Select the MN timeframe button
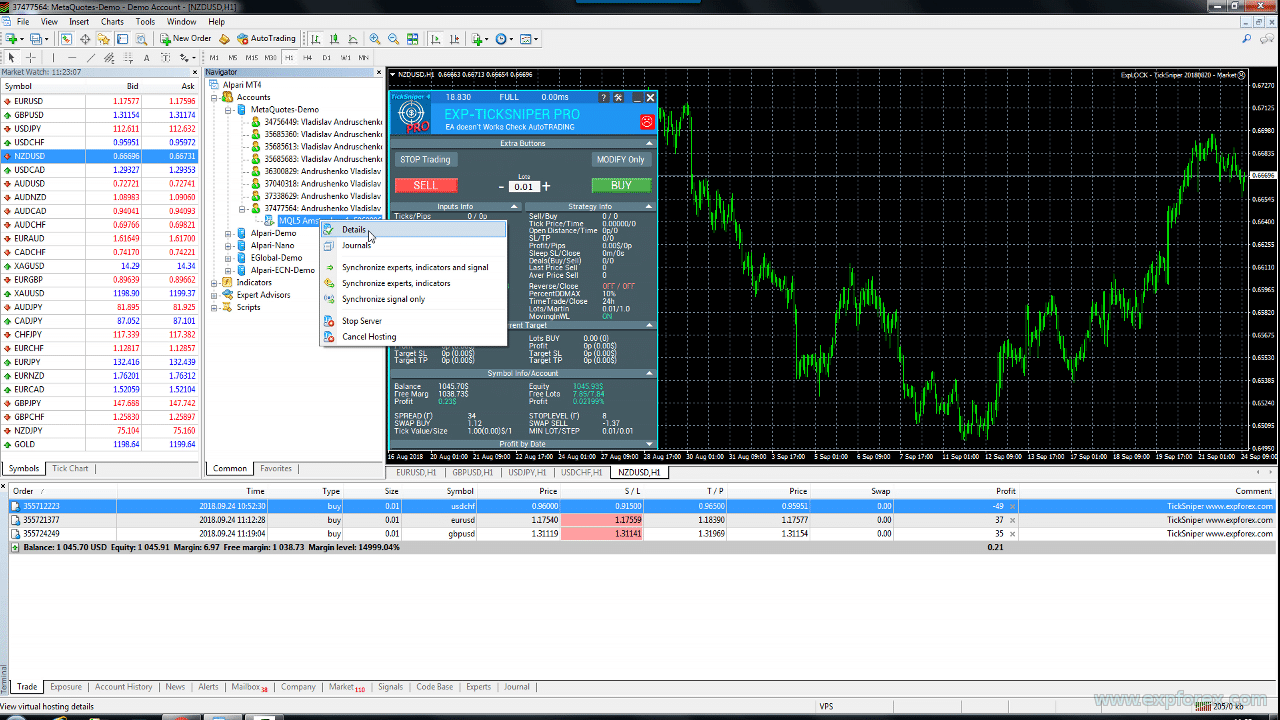 click(x=364, y=57)
